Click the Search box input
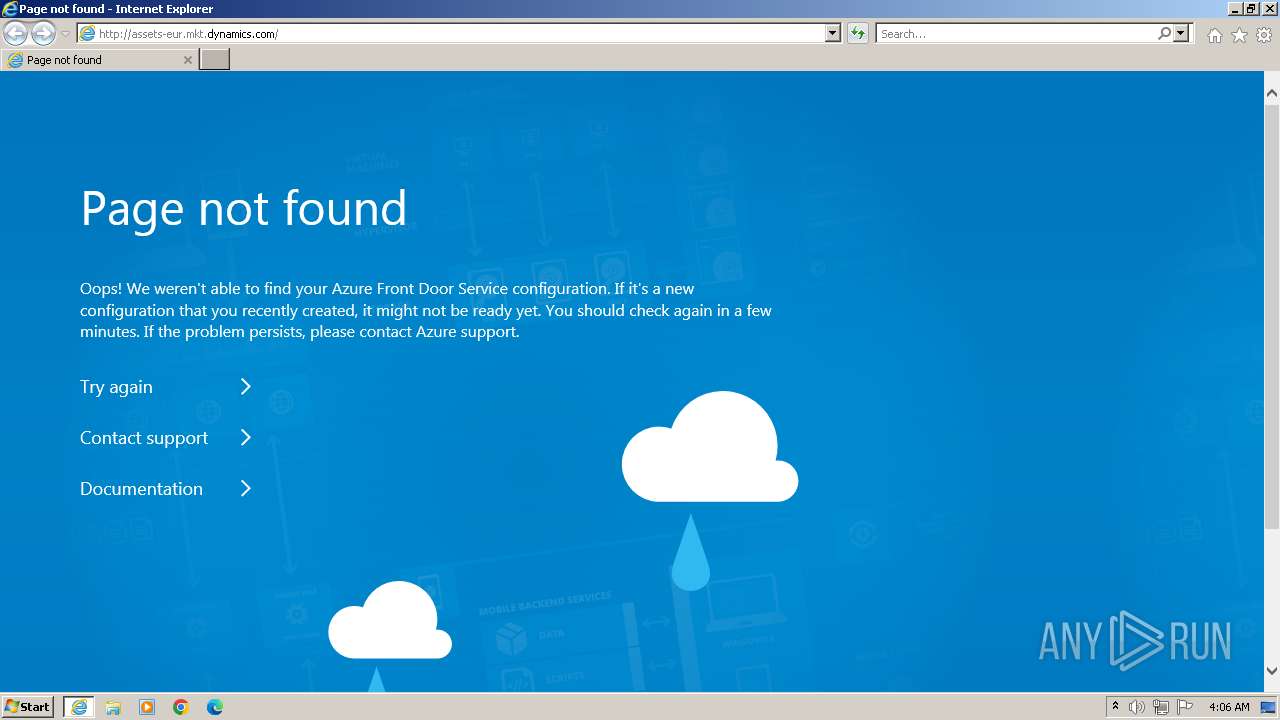Image resolution: width=1280 pixels, height=720 pixels. click(1017, 34)
